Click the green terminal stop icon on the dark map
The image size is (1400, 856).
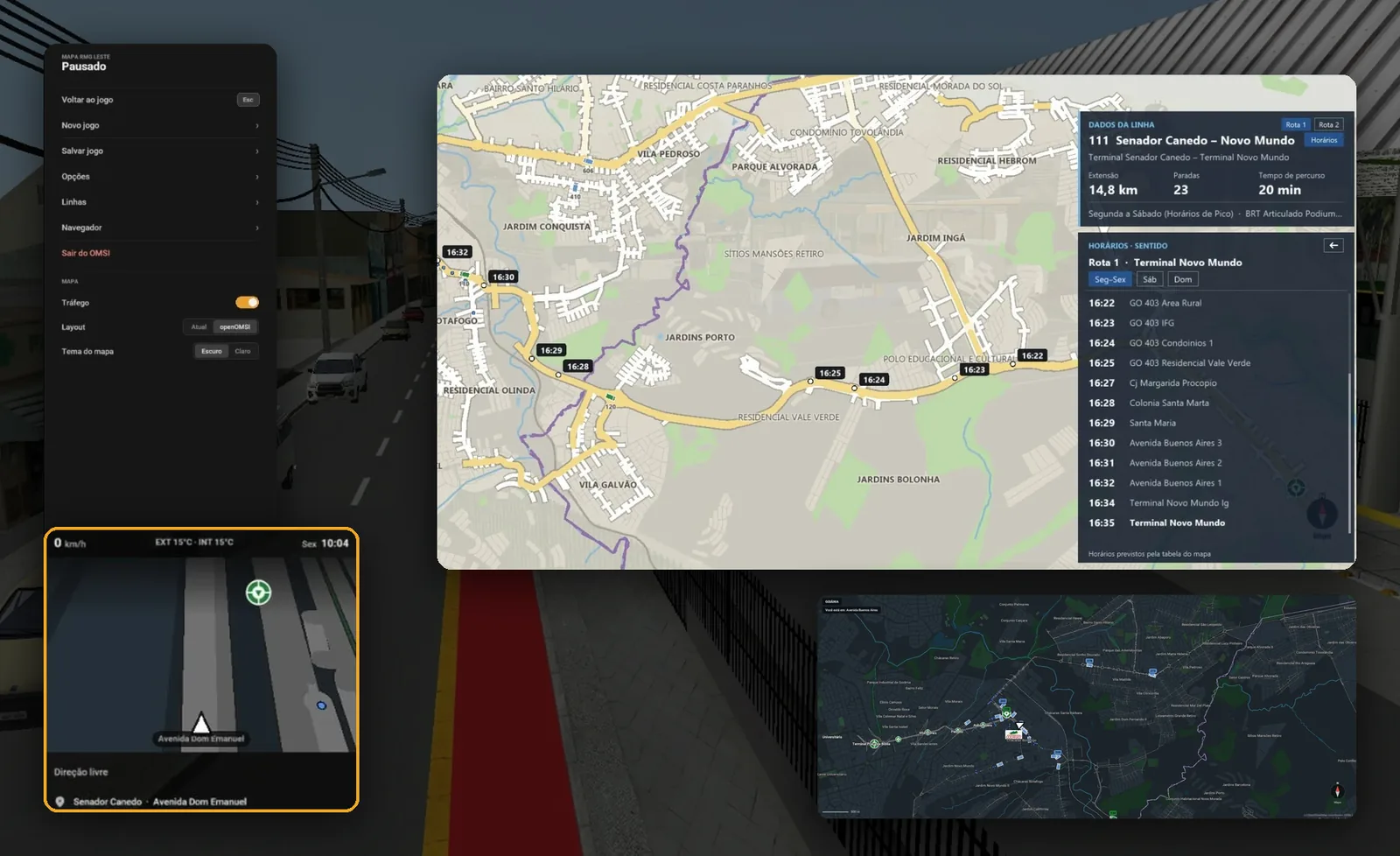(x=873, y=744)
